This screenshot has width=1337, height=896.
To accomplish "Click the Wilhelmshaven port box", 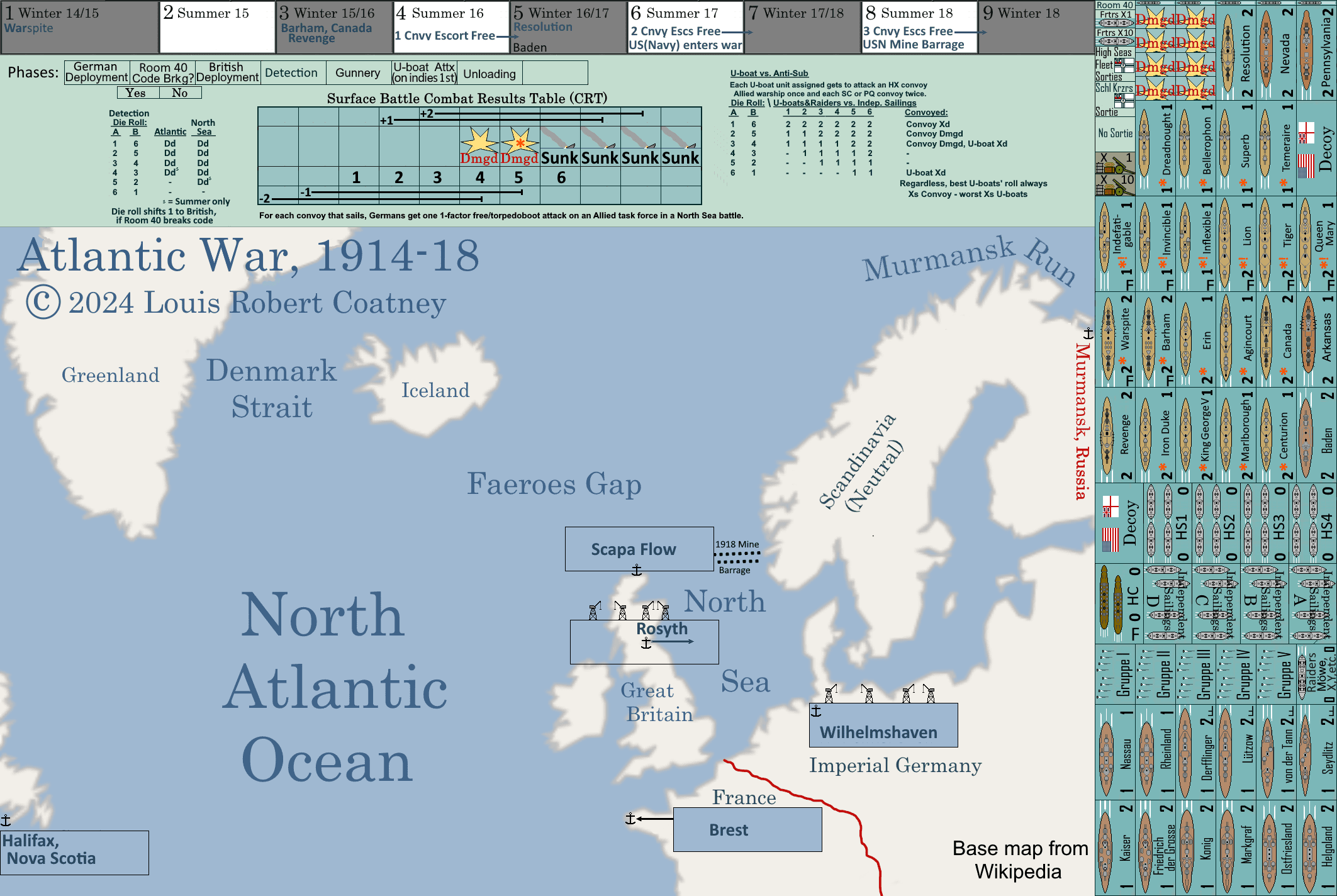I will 883,725.
